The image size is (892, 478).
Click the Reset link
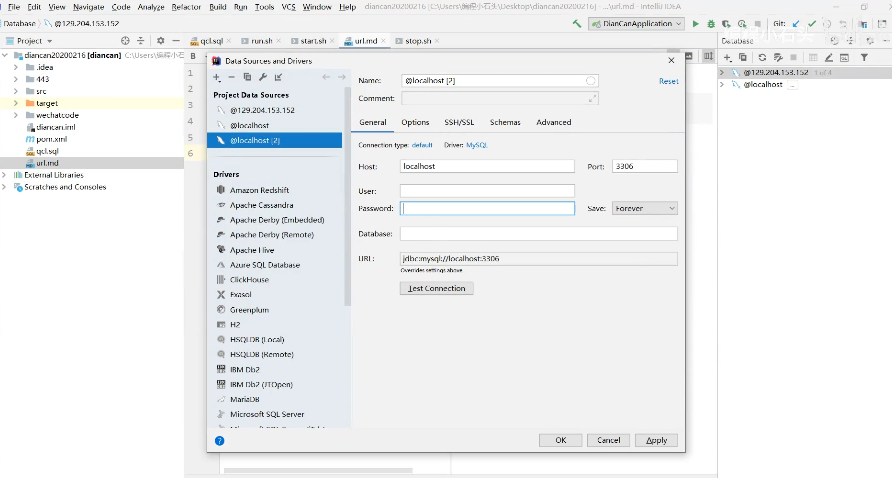[668, 81]
